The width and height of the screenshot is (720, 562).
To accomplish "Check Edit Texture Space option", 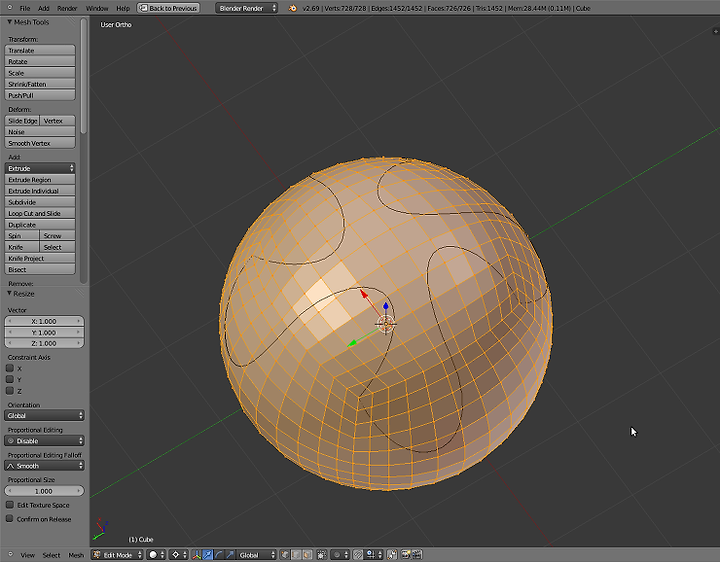I will point(10,505).
